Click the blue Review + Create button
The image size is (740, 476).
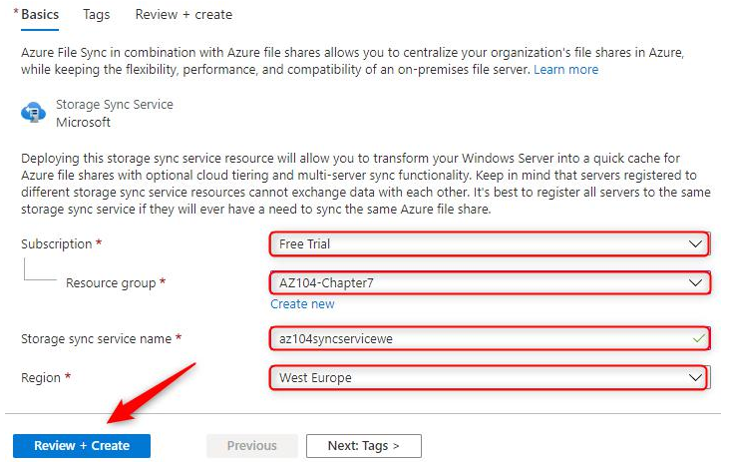click(82, 446)
